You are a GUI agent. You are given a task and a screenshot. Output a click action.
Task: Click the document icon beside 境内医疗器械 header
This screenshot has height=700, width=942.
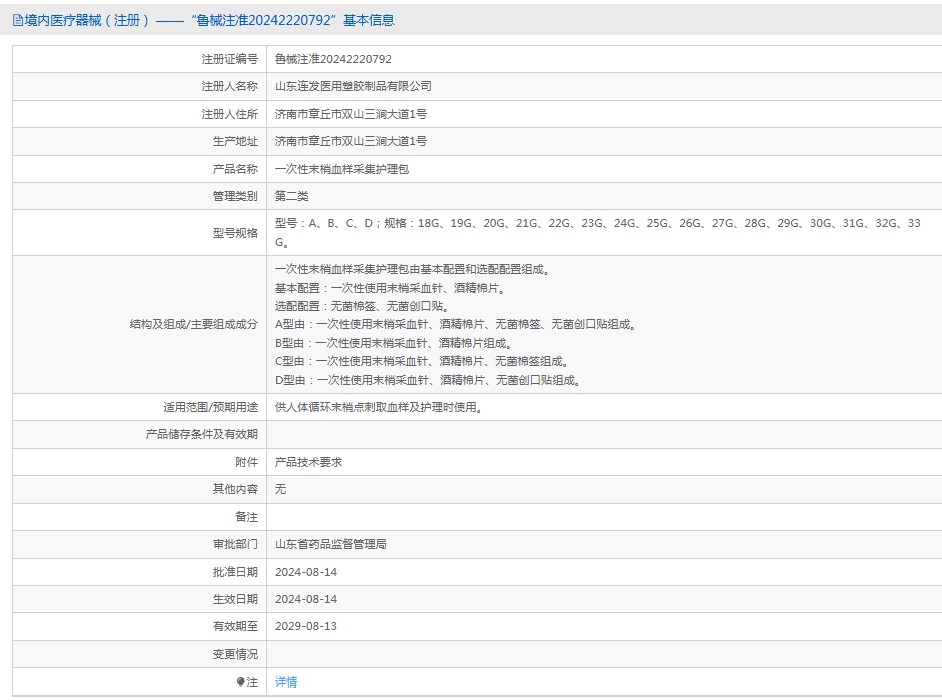17,20
